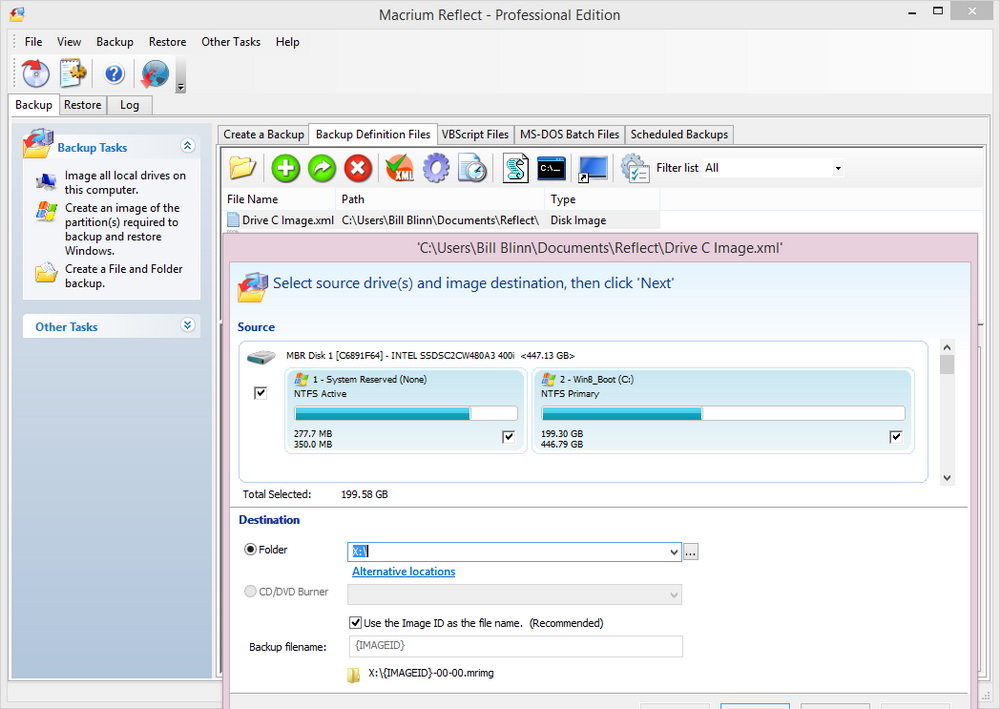Click the computer icon for Image all local drives

tap(46, 182)
